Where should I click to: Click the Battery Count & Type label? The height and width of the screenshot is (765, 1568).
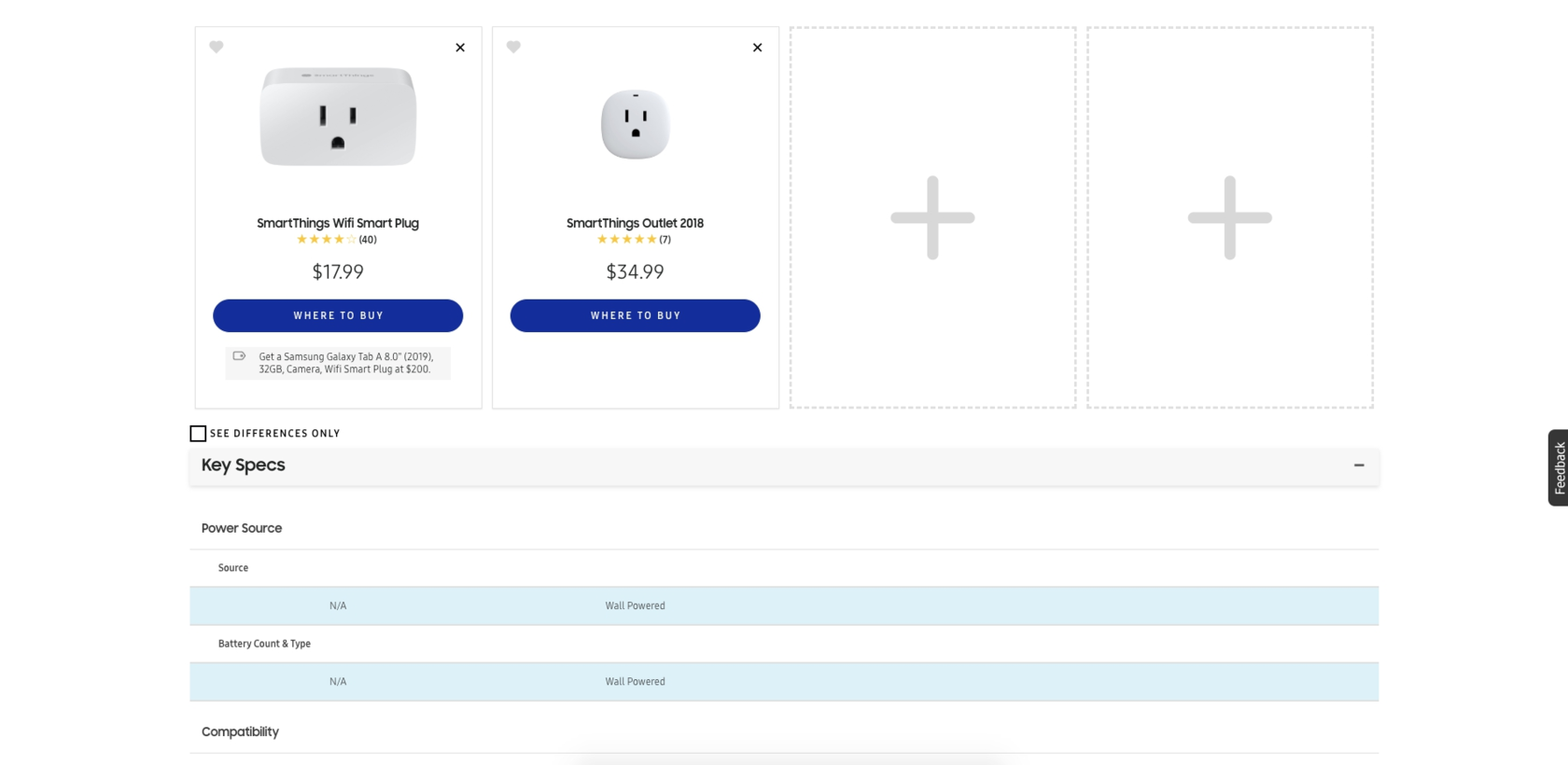click(264, 644)
